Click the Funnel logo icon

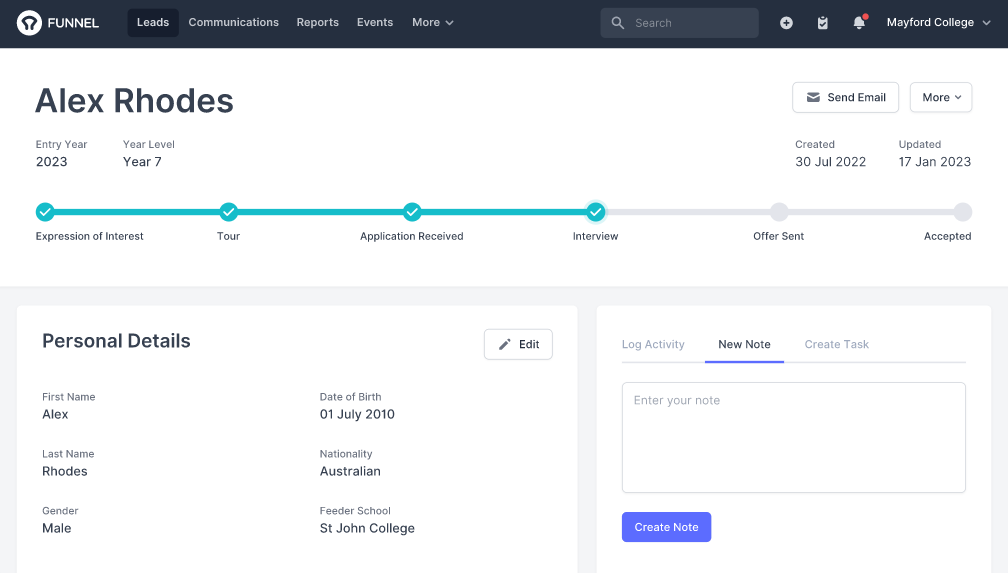[x=29, y=23]
